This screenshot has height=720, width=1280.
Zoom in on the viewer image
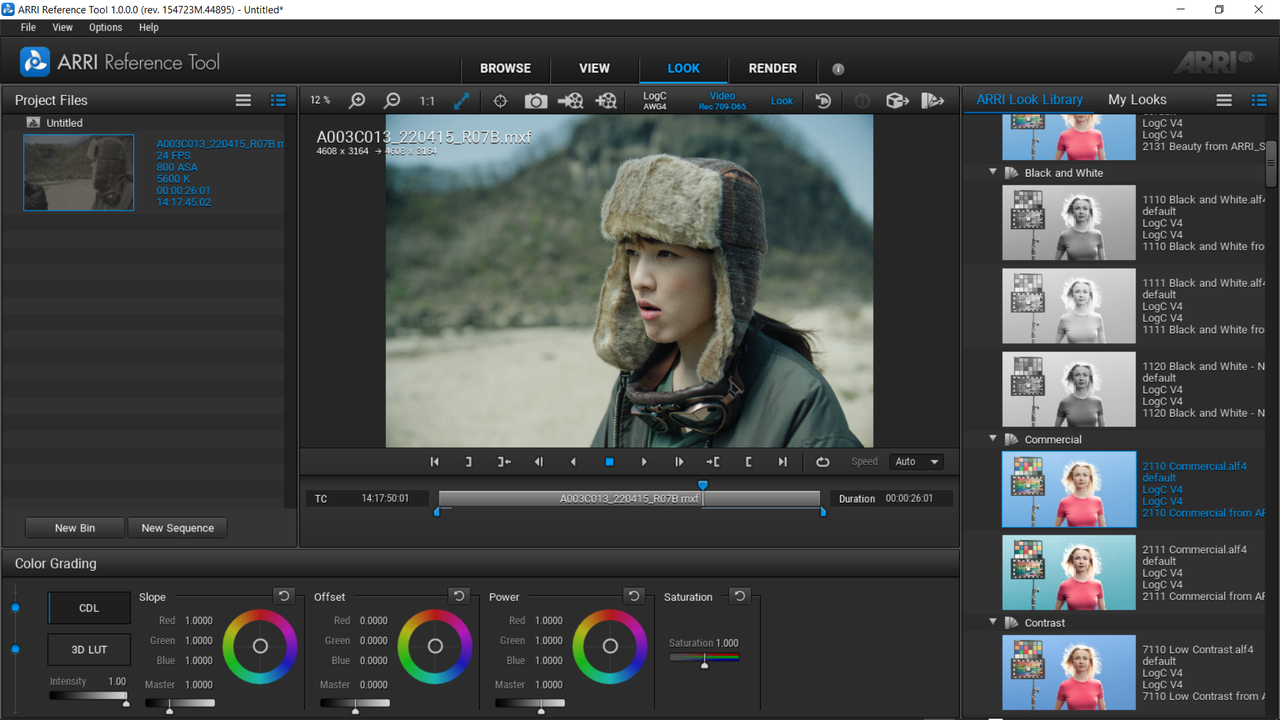[357, 100]
